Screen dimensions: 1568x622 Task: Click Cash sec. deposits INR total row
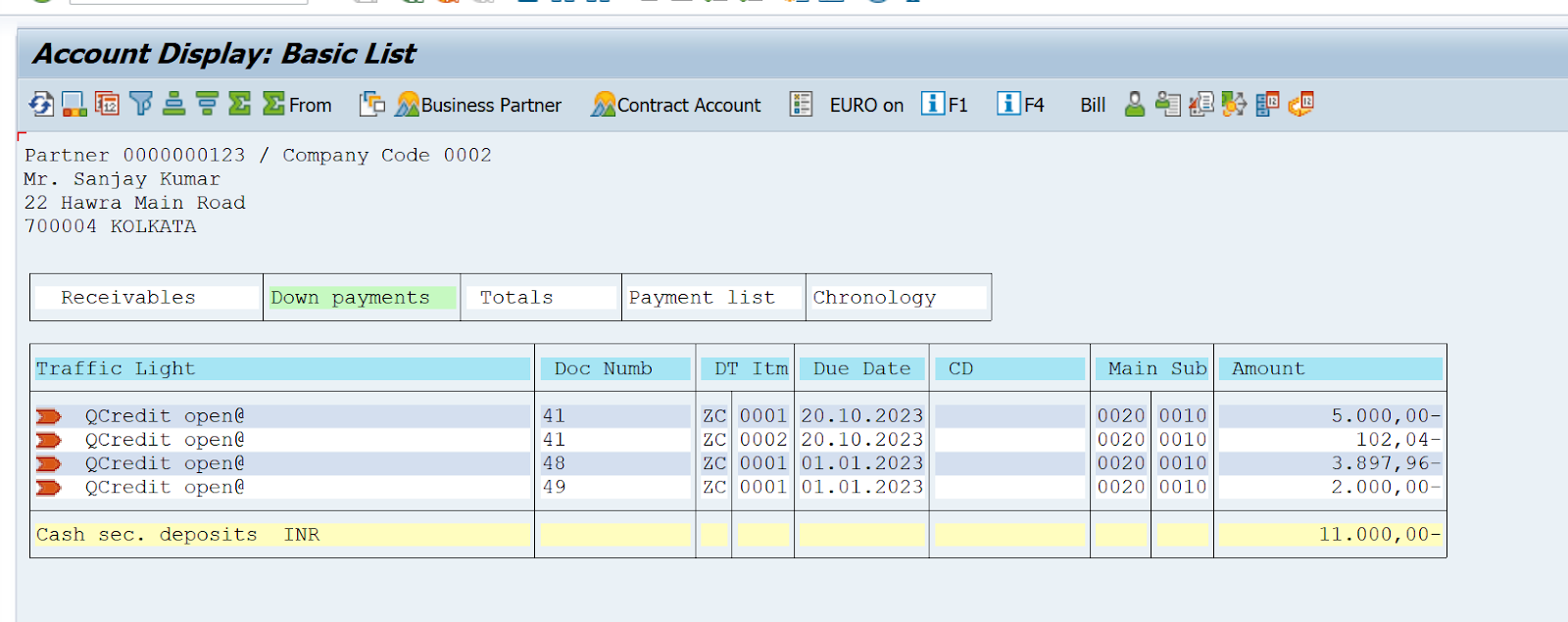click(739, 535)
